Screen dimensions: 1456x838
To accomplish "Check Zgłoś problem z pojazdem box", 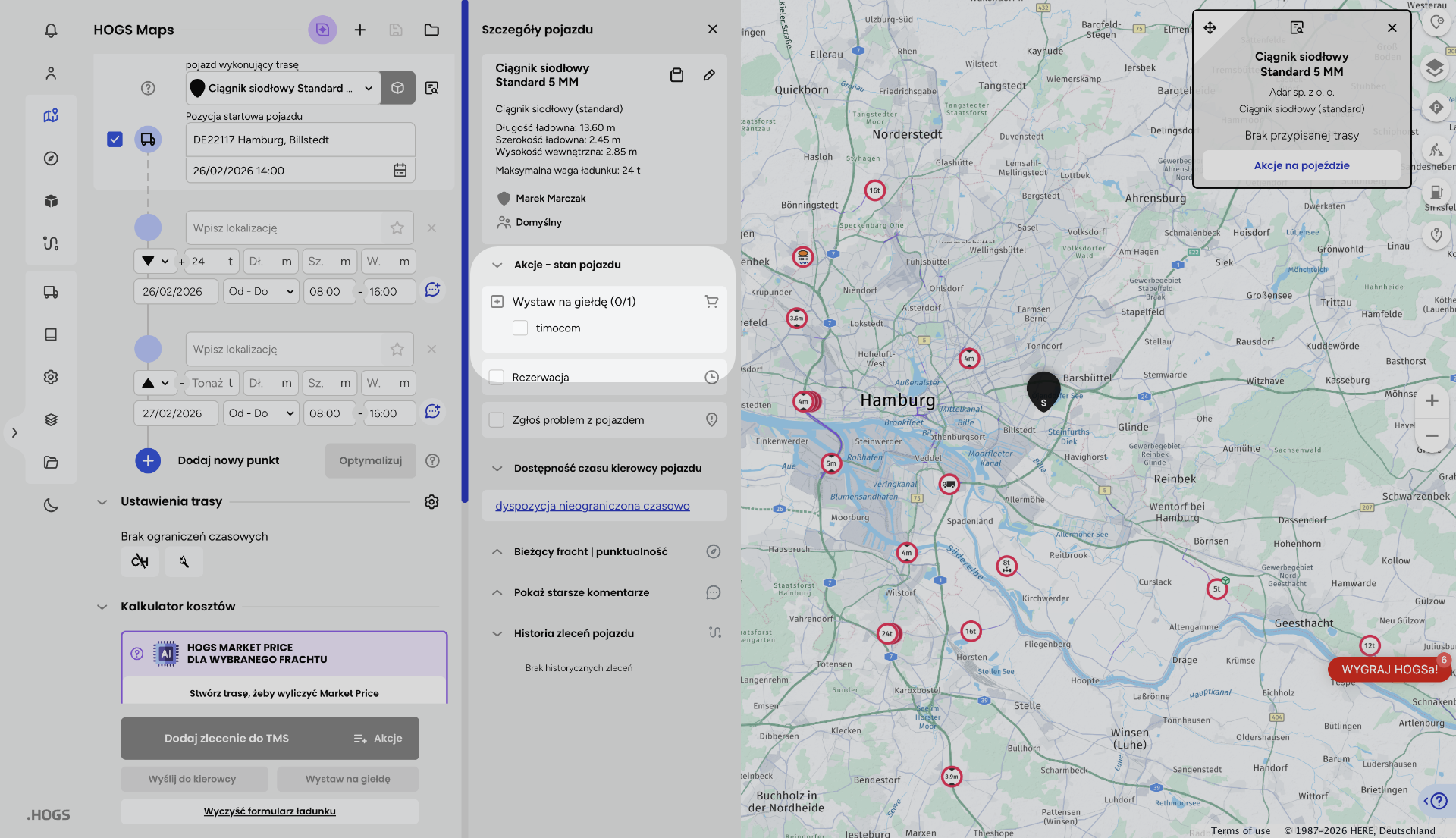I will click(x=497, y=420).
